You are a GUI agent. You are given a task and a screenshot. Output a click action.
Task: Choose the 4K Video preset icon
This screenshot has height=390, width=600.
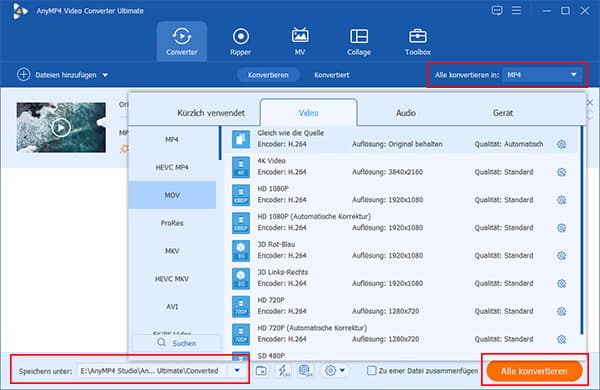pyautogui.click(x=241, y=167)
